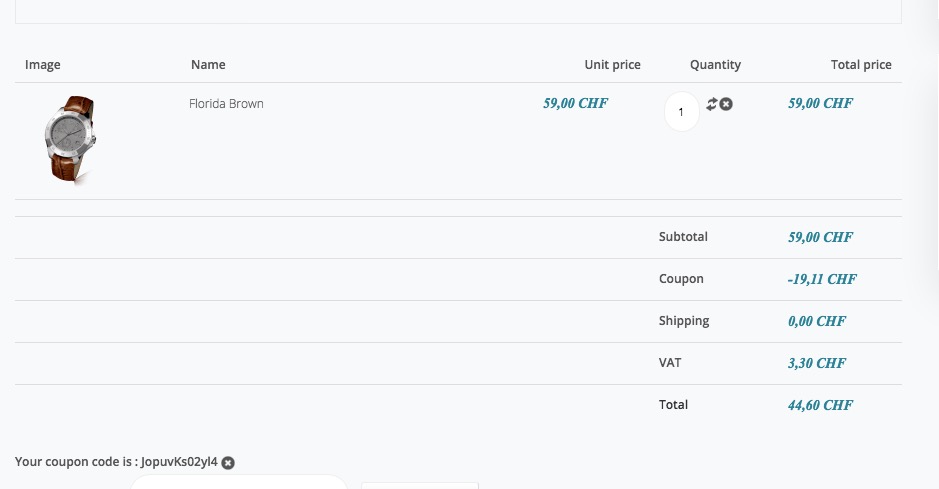The width and height of the screenshot is (939, 489).
Task: Remove Florida Brown from the cart
Action: (x=726, y=104)
